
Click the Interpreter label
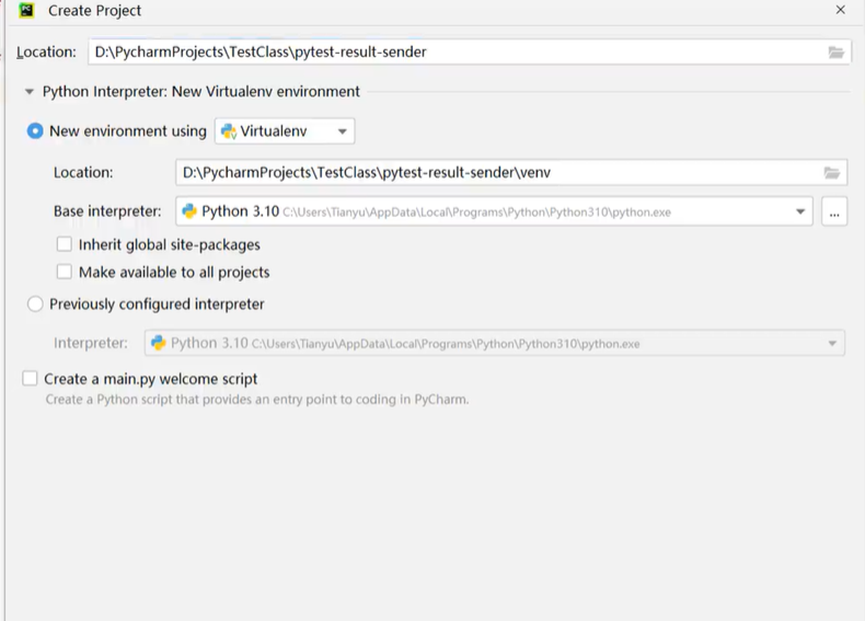[x=90, y=343]
